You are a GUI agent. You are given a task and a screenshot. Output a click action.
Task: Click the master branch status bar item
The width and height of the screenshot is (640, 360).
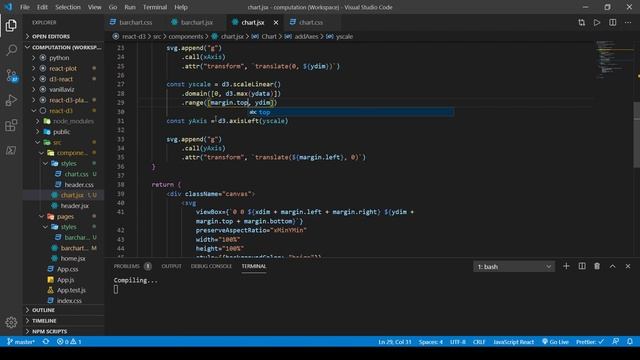(21, 342)
